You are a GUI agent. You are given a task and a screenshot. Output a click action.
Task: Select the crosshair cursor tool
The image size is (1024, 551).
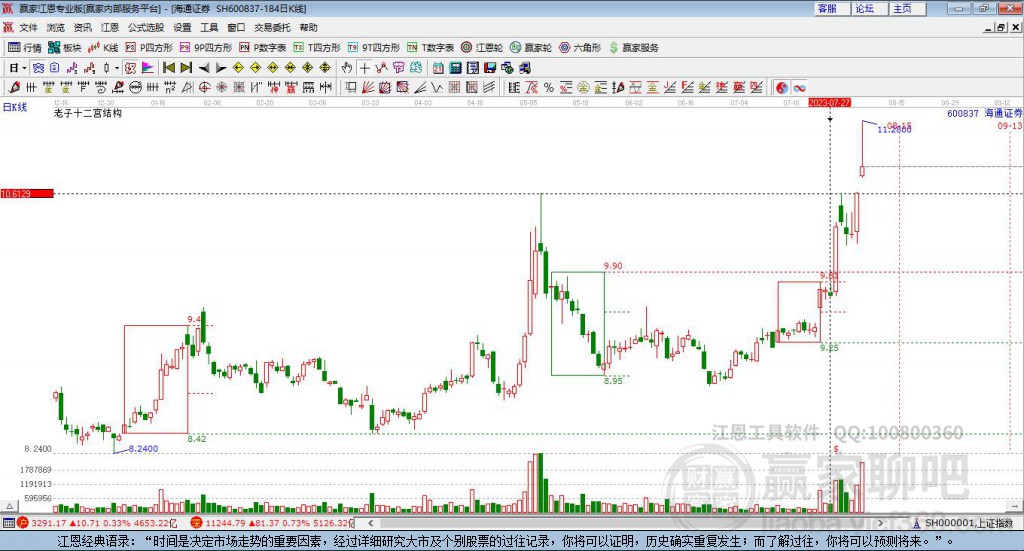[x=364, y=68]
